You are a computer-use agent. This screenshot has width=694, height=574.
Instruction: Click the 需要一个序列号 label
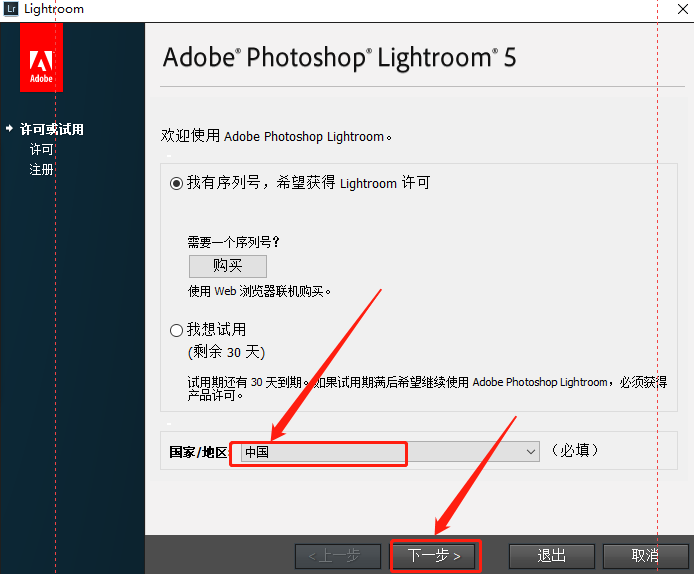[x=234, y=242]
